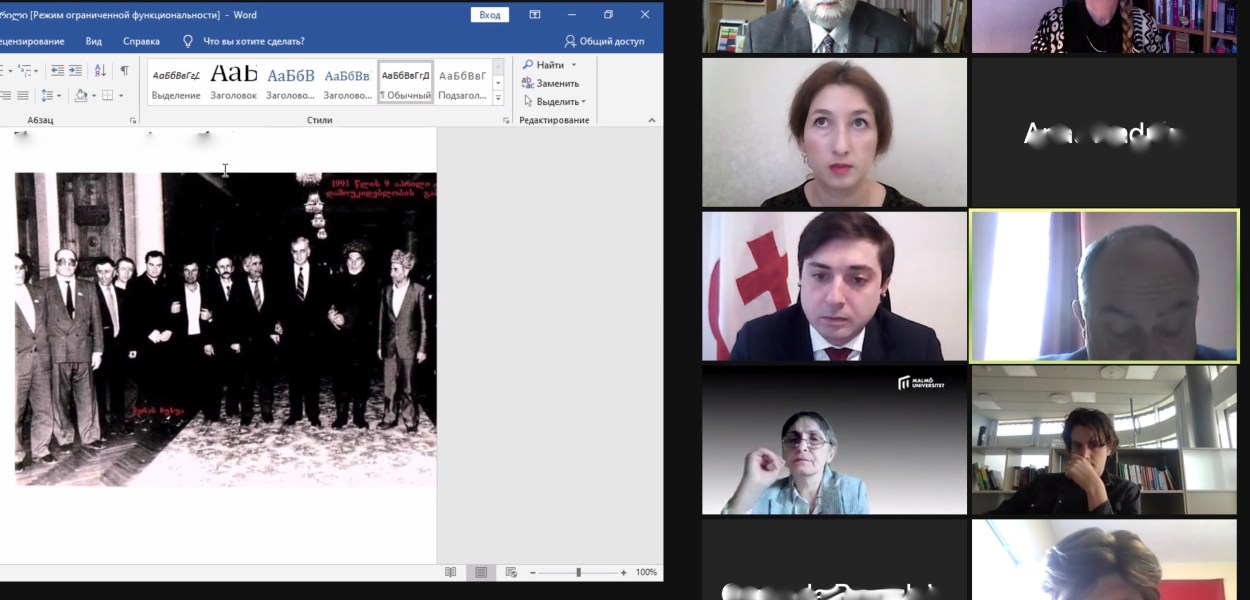Apply the Обычный style from gallery
1250x600 pixels.
405,83
